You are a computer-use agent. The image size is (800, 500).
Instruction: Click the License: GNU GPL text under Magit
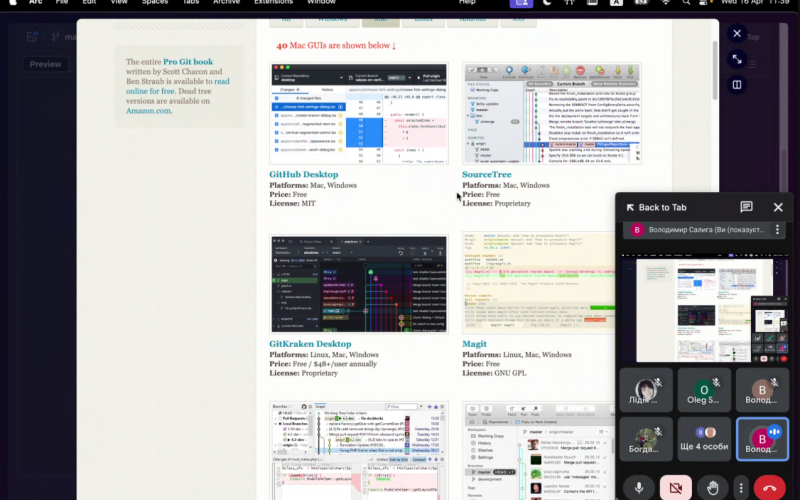coord(494,373)
